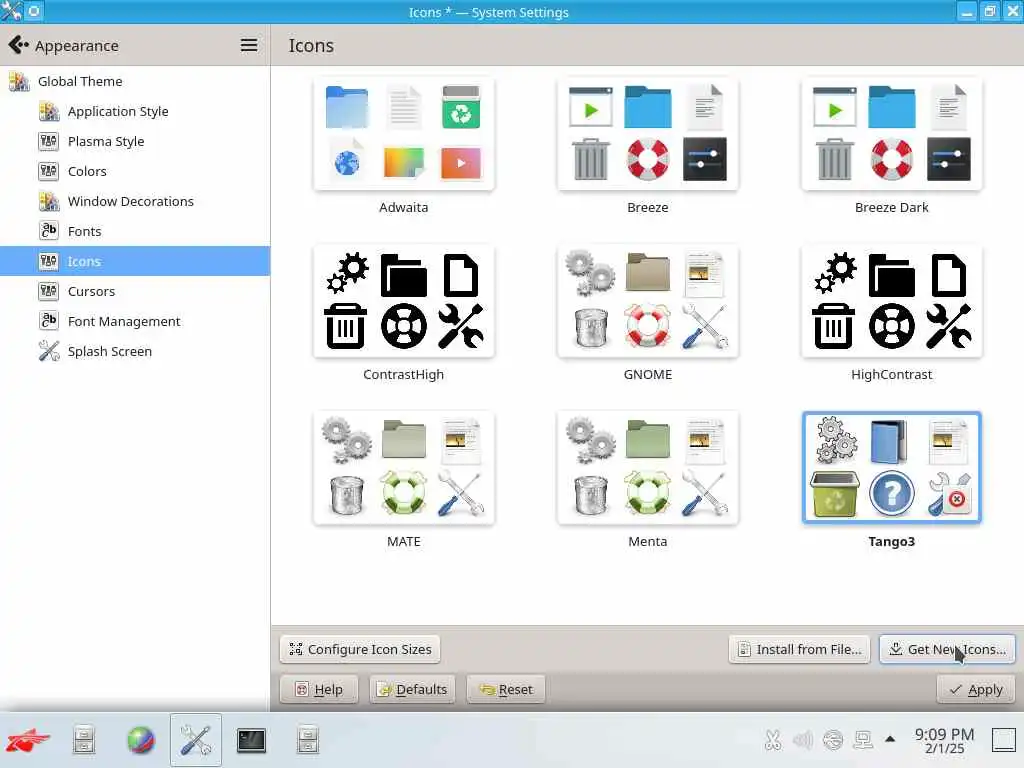Open the web browser globe in taskbar

[140, 740]
